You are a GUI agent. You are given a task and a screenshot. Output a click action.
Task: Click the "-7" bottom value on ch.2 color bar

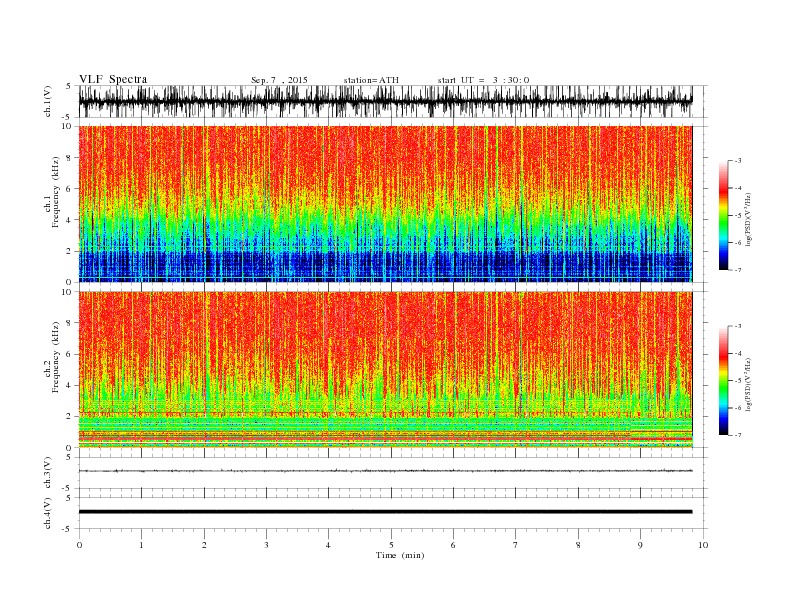(738, 435)
